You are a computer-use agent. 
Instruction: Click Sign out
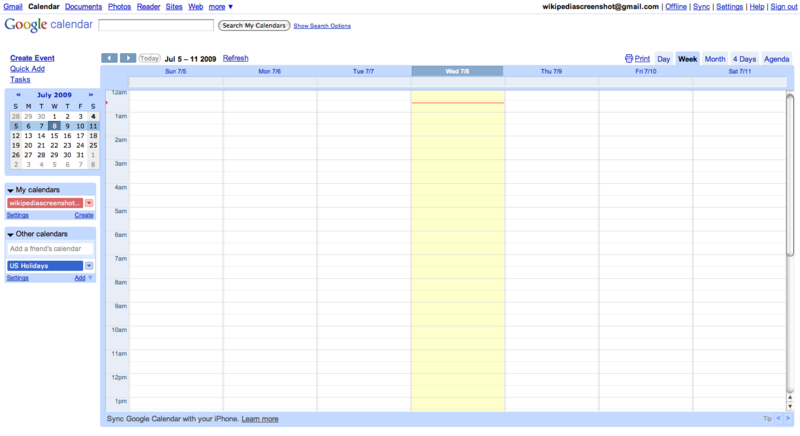(x=783, y=7)
